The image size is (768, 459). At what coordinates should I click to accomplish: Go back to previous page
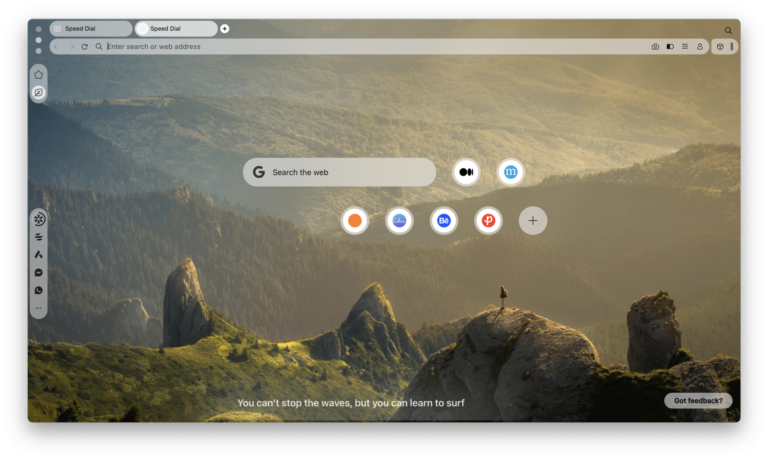coord(56,47)
